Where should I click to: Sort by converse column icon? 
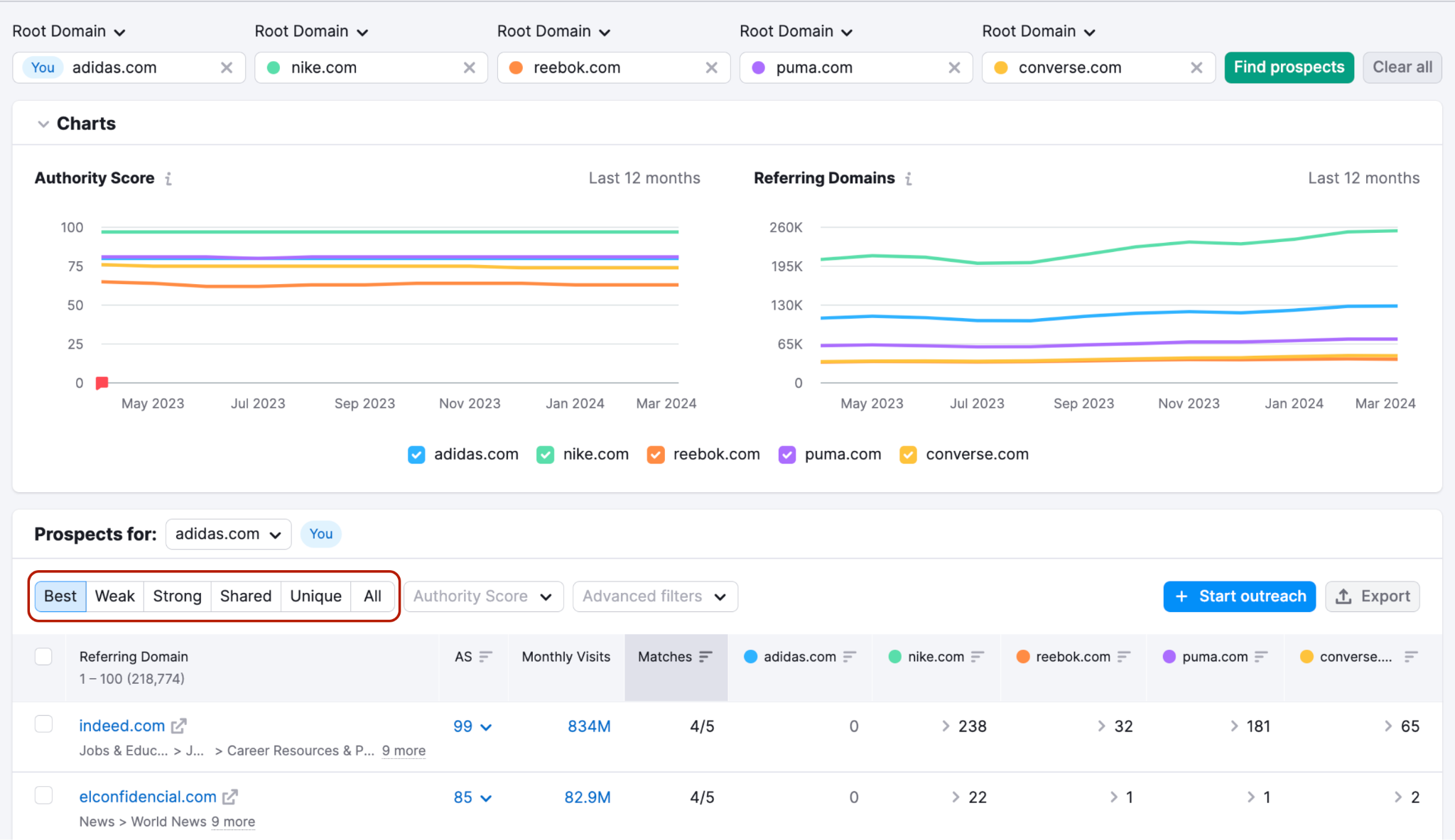(x=1411, y=657)
